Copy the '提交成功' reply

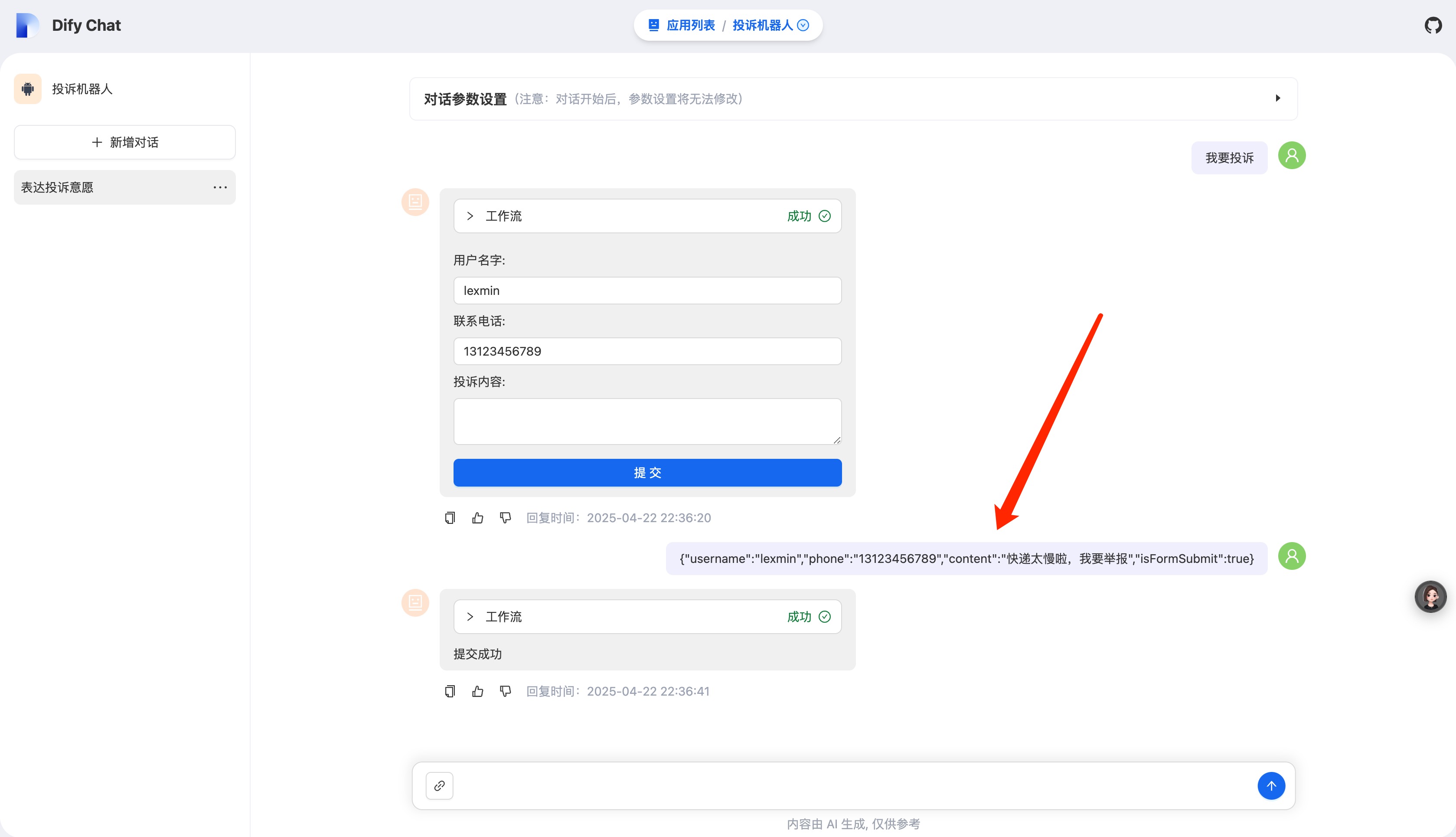click(x=450, y=691)
